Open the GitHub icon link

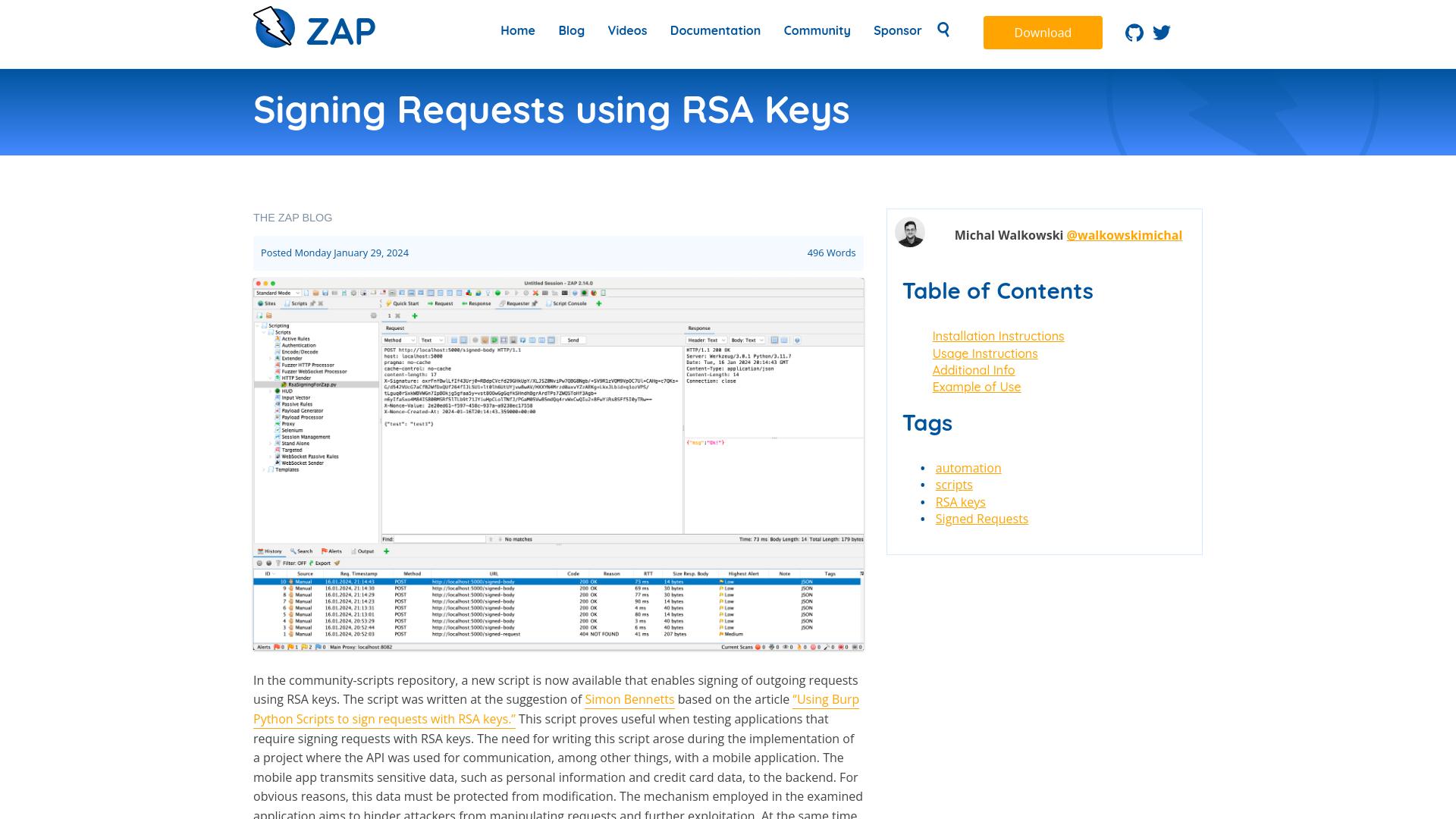coord(1134,33)
